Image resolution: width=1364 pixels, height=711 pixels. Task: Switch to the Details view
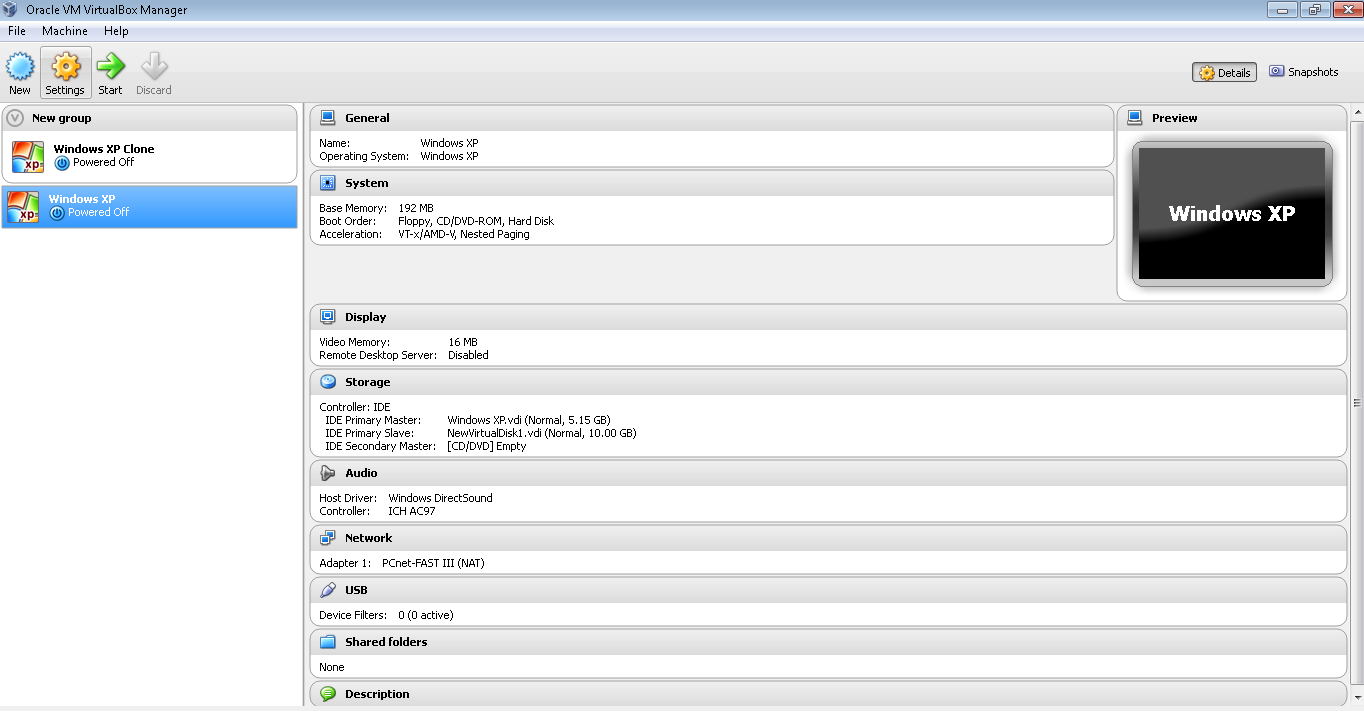pyautogui.click(x=1225, y=72)
